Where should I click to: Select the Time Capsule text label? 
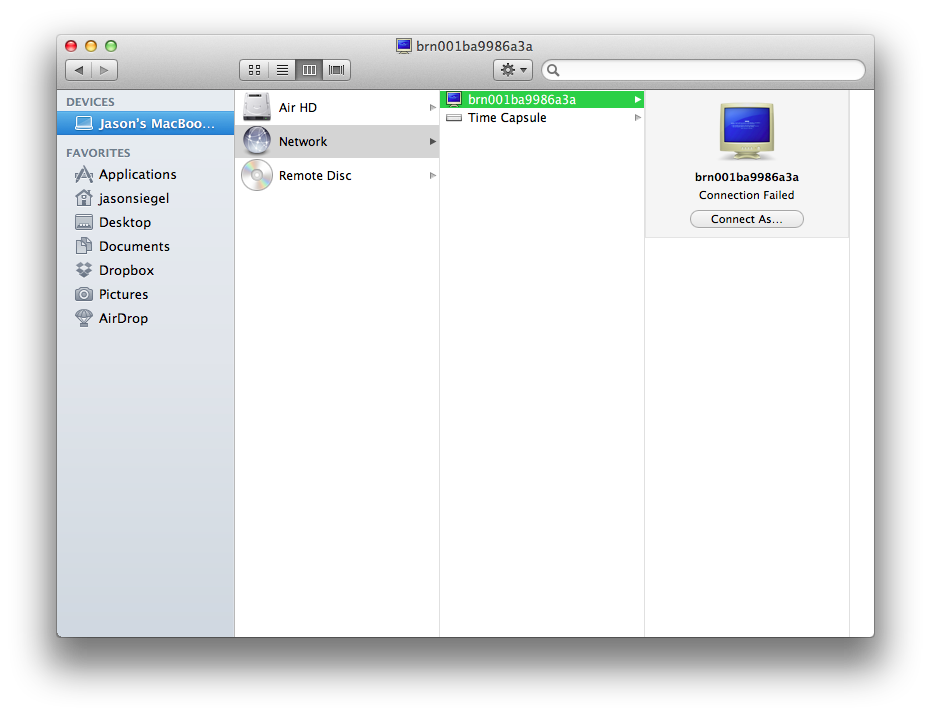pyautogui.click(x=506, y=118)
